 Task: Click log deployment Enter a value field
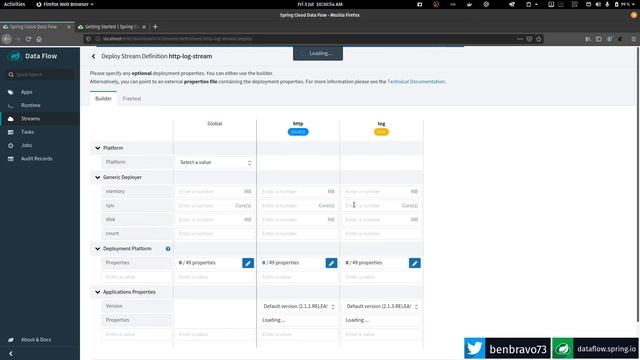point(382,277)
